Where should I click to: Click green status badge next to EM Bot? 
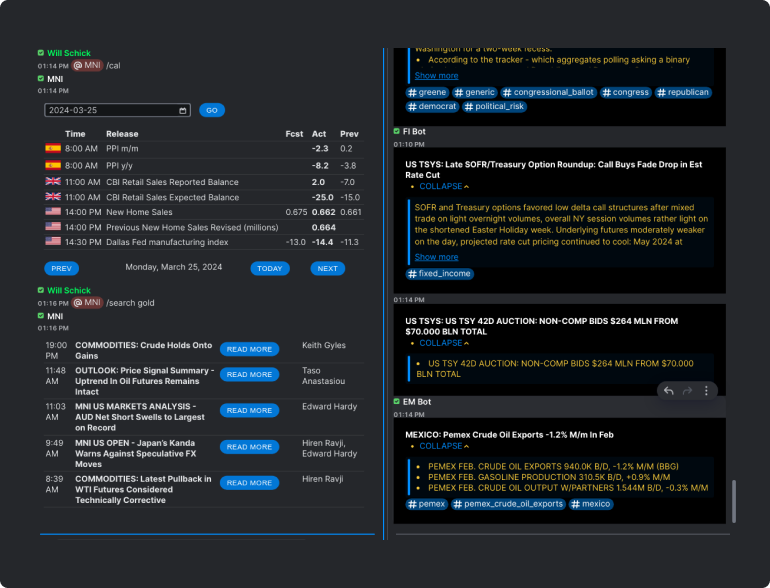pos(397,401)
